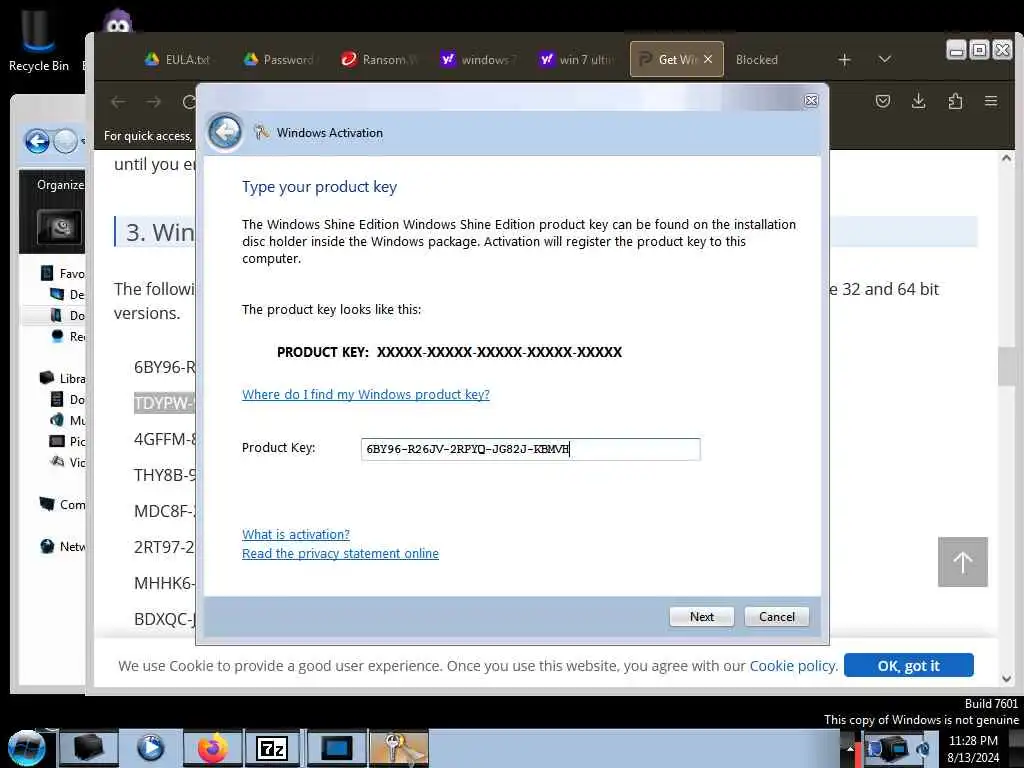Click the MDC8F key line on webpage
Viewport: 1024px width, 768px height.
[165, 511]
